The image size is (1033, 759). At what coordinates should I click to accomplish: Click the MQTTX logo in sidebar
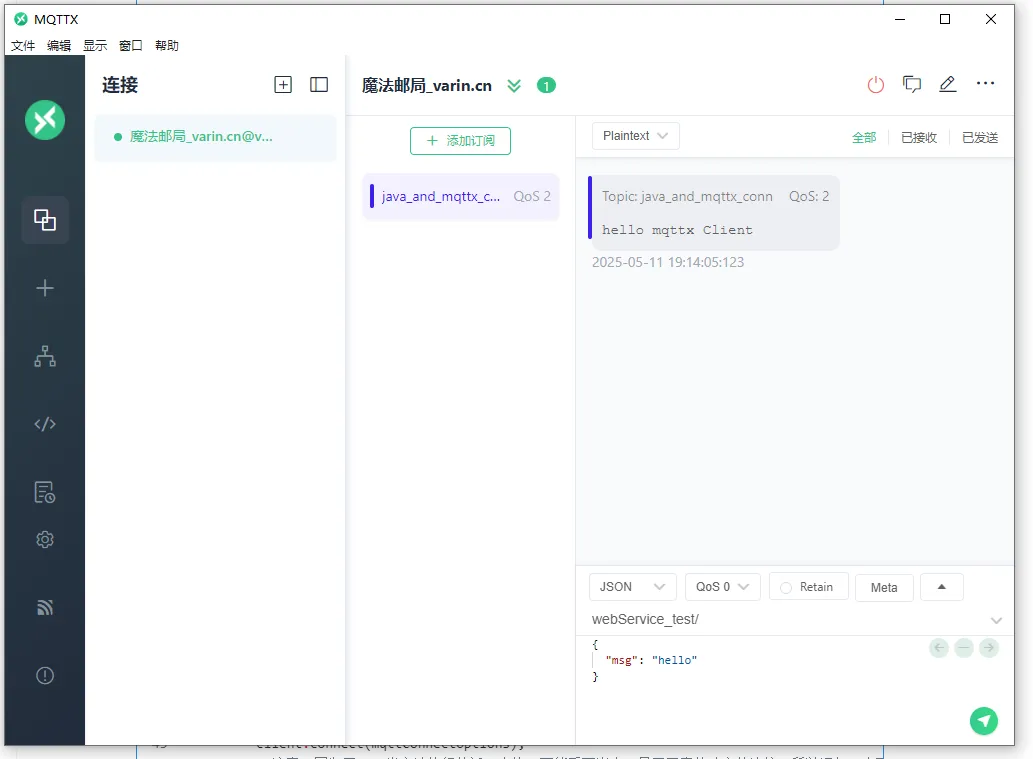click(45, 120)
